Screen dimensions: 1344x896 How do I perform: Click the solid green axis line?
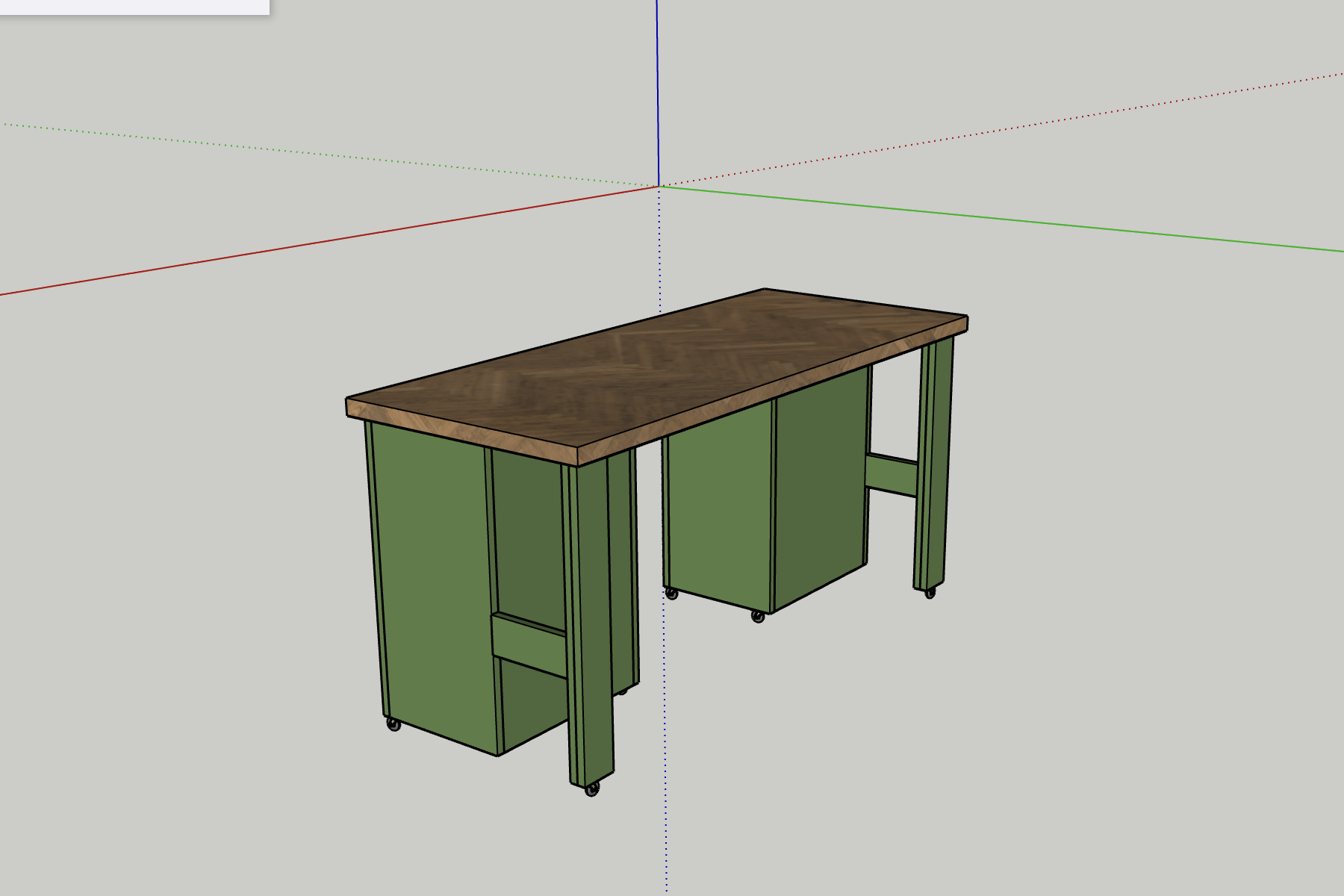(x=1001, y=220)
